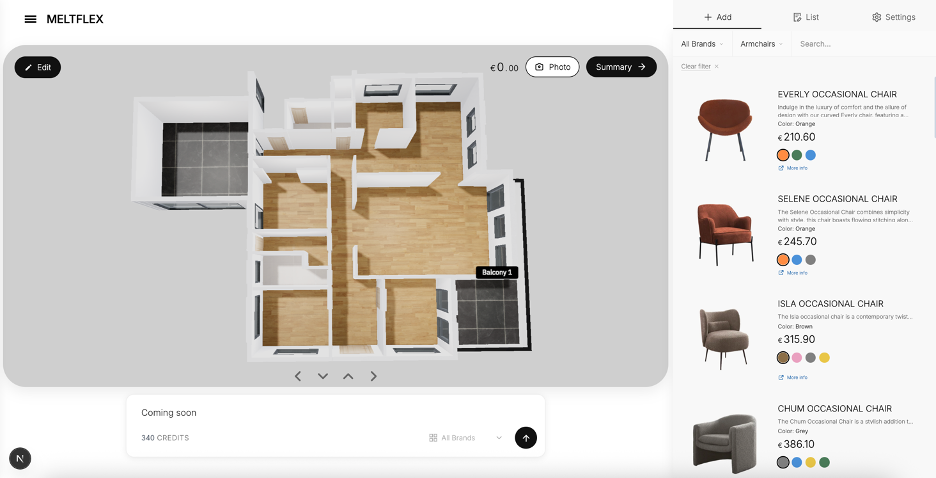Choose green color for Everly Occasional Chair
Screen dimensions: 936x478
[x=797, y=155]
